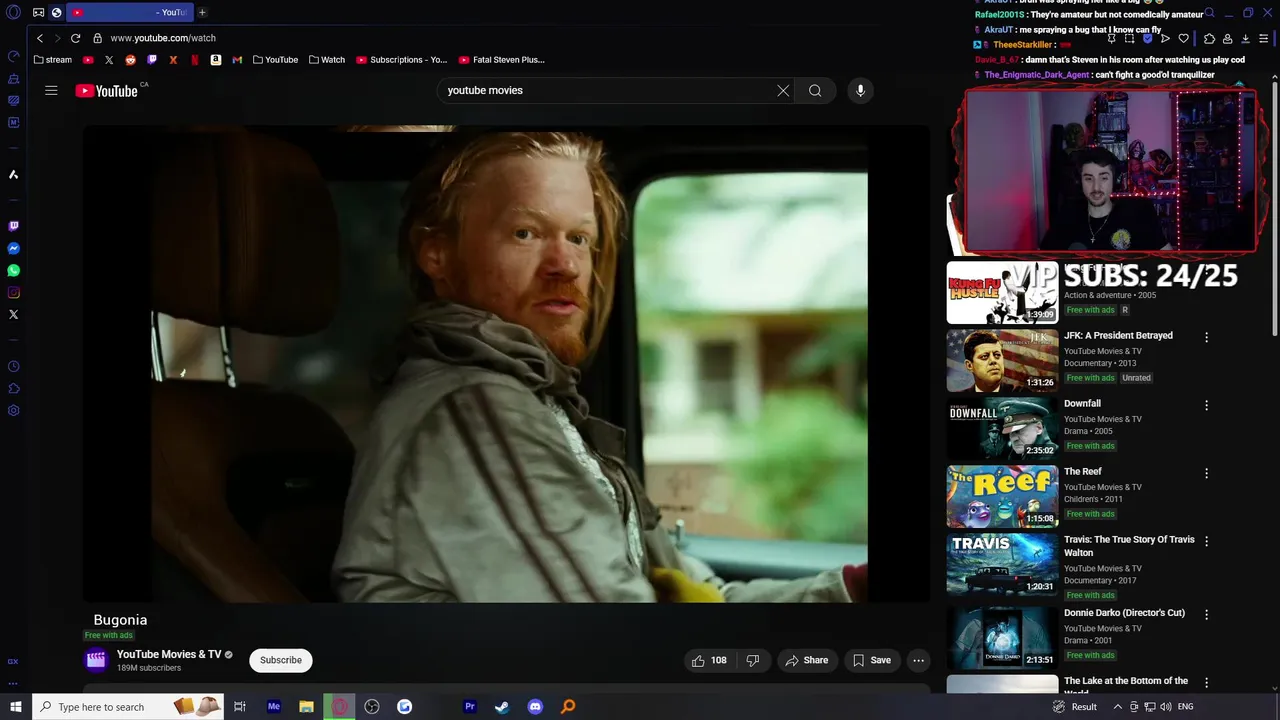1280x720 pixels.
Task: Open sidebar more options dots
Action: click(x=13, y=684)
